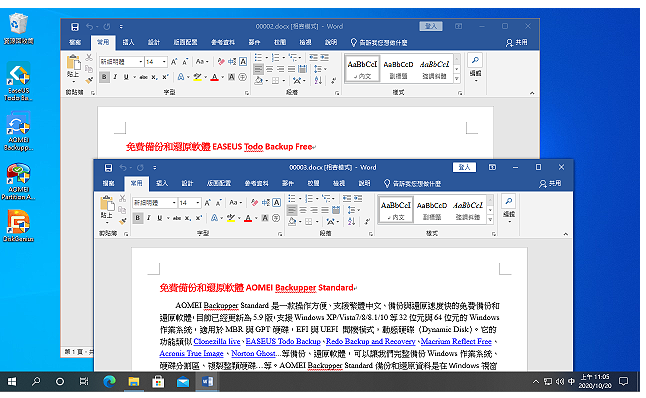Click 共用 share button in 00003 Word
Screen dimensions: 646x398
point(550,183)
